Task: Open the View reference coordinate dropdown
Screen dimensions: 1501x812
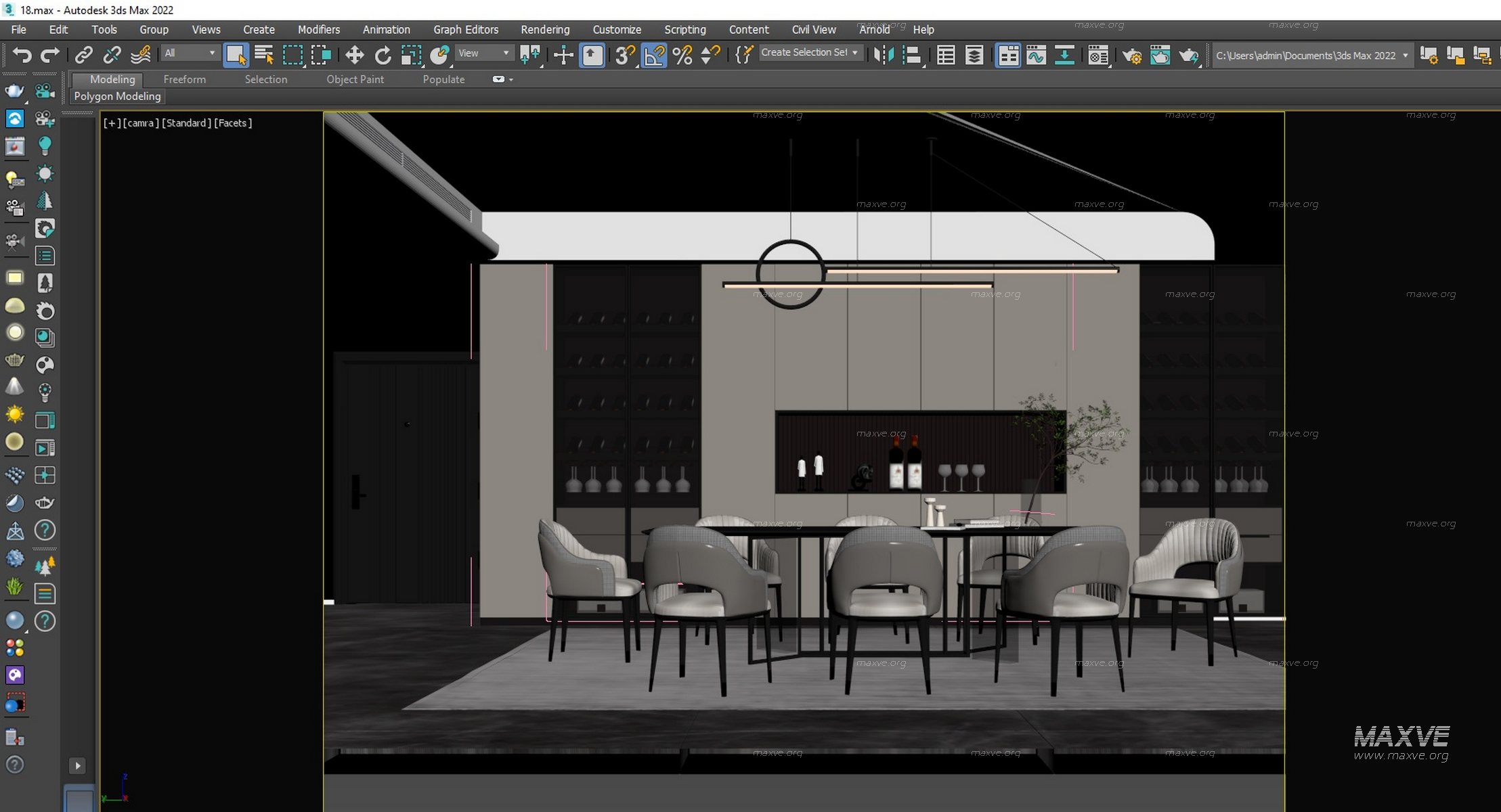Action: point(483,53)
